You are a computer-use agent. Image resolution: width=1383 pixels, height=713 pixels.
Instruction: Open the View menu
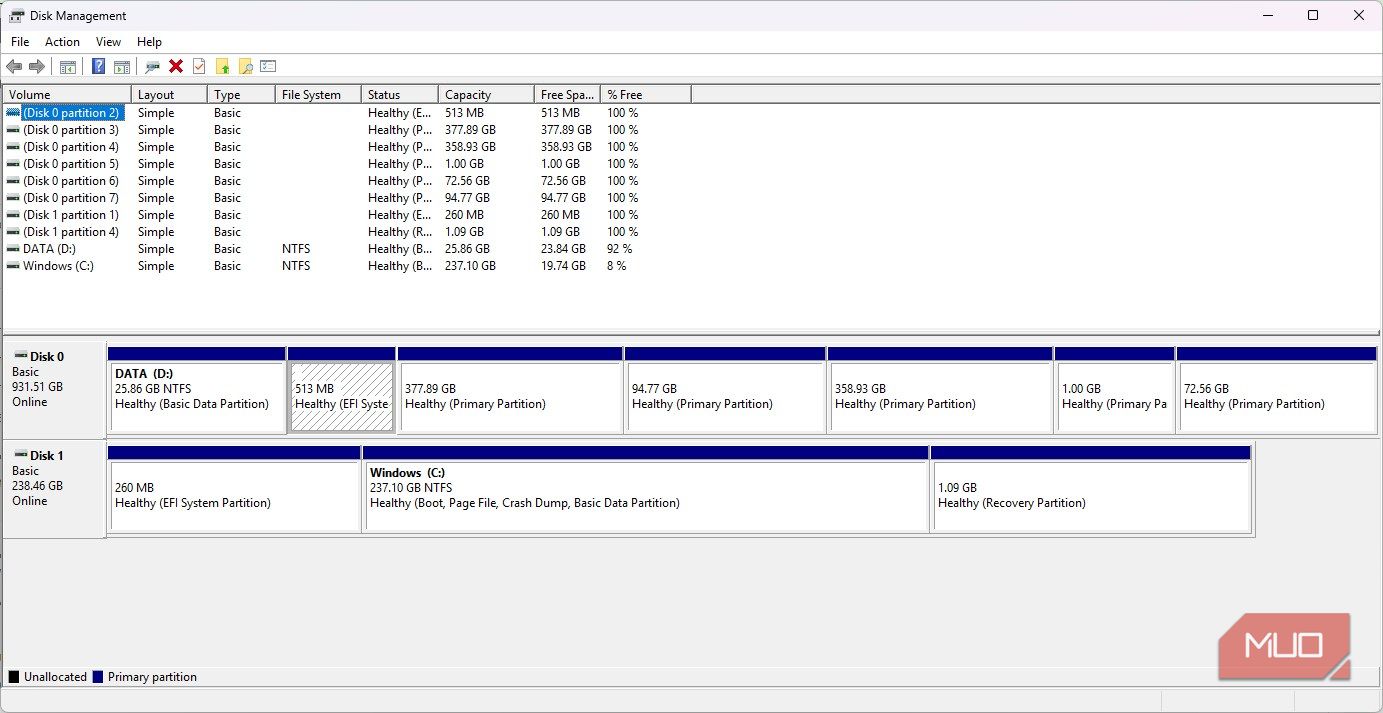click(x=108, y=42)
